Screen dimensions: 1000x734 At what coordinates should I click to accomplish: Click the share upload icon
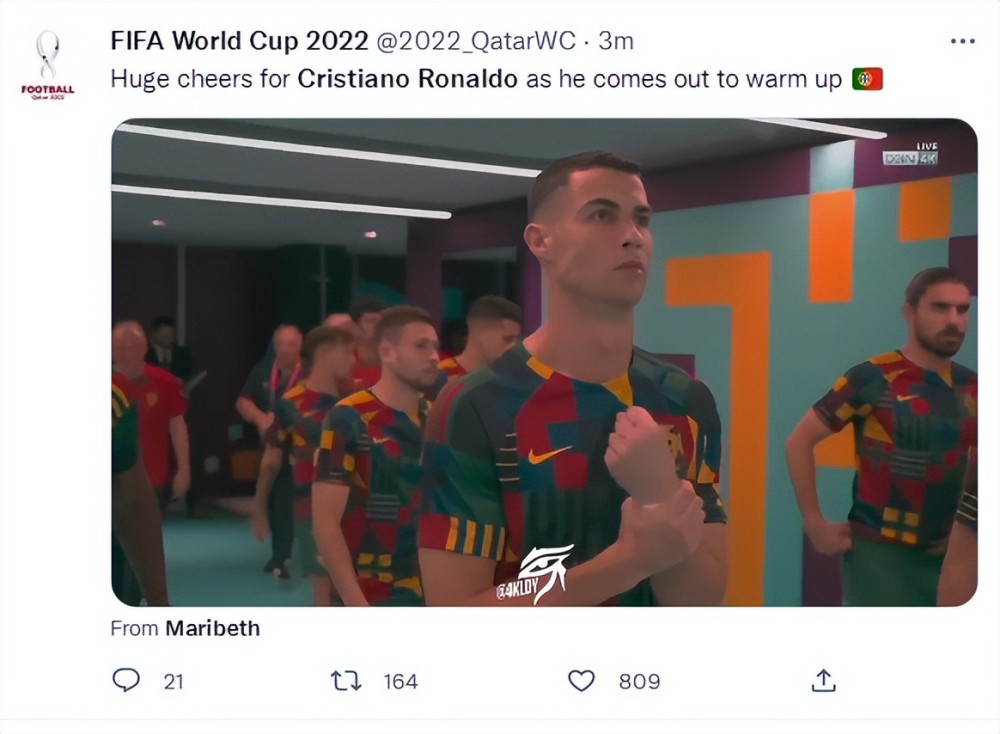[823, 681]
